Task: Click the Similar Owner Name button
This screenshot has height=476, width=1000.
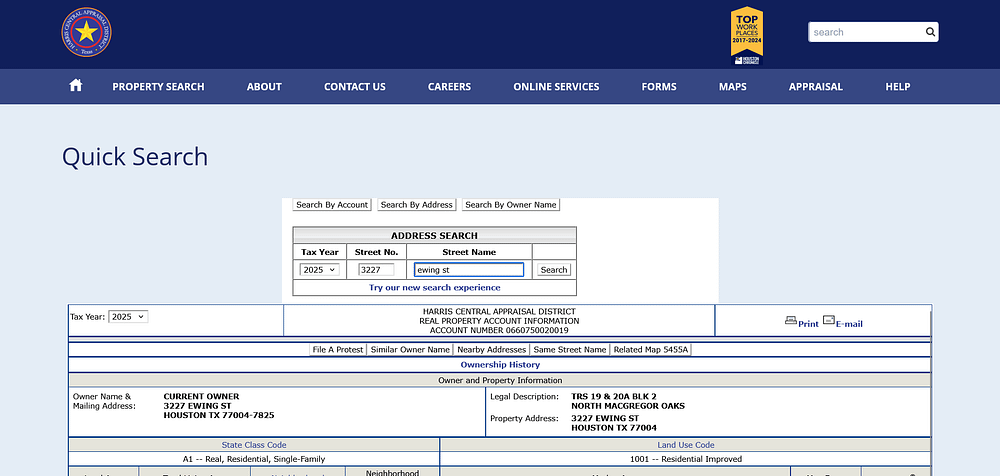Action: [x=410, y=350]
